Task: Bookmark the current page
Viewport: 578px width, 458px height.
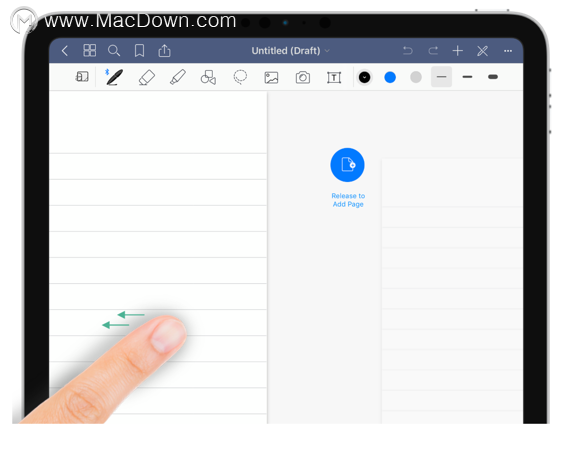Action: click(x=139, y=51)
